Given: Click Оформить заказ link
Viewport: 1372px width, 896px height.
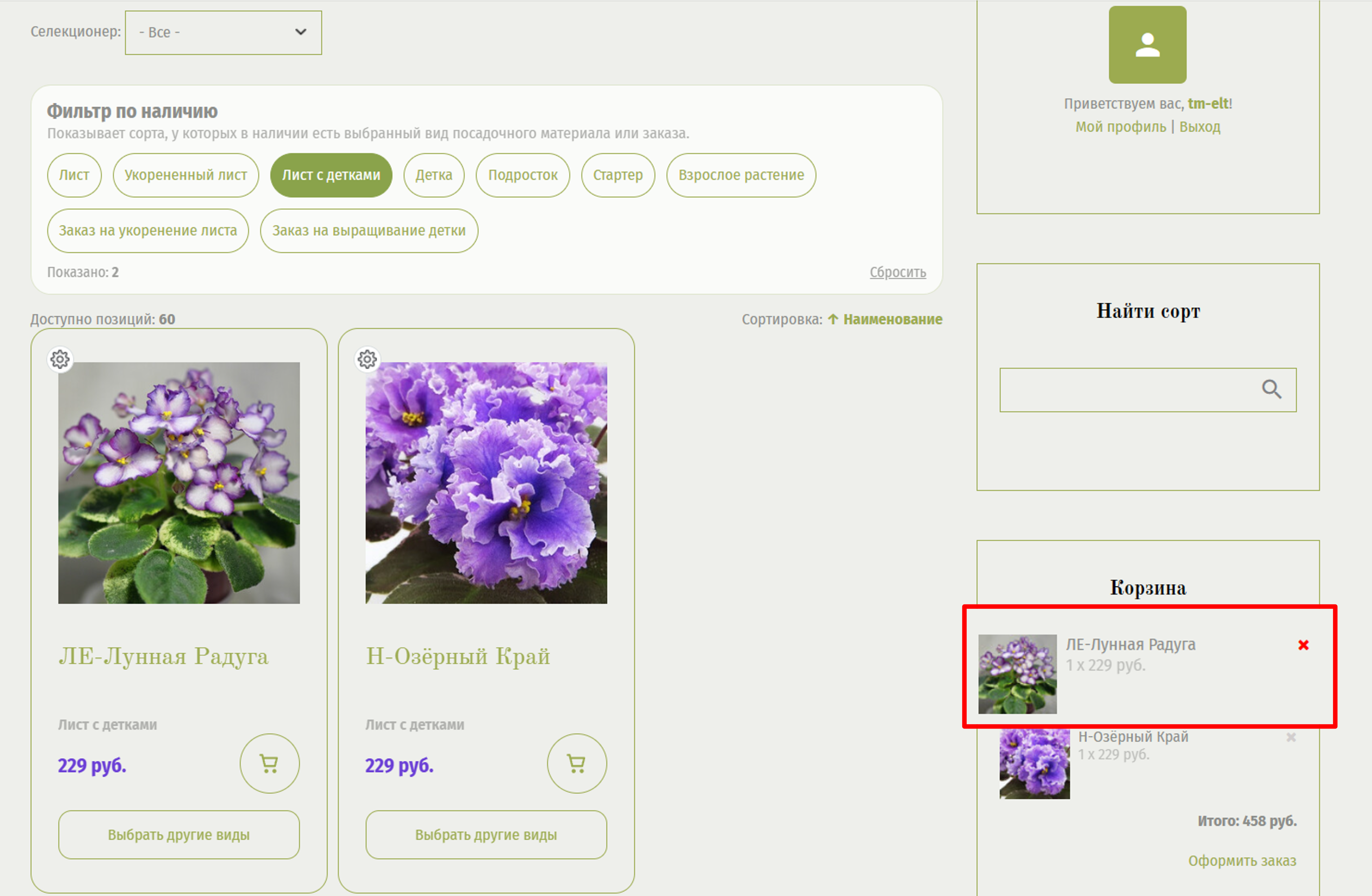Looking at the screenshot, I should 1242,860.
